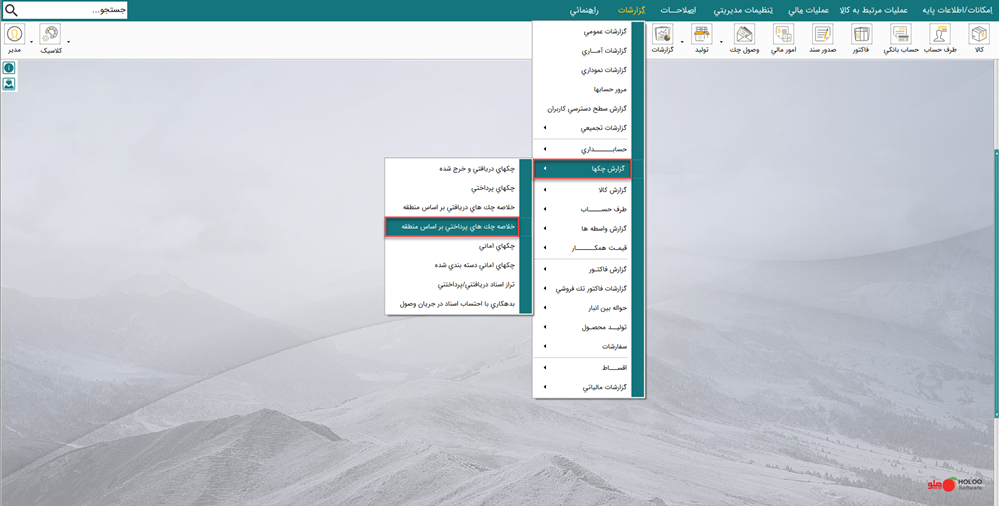Screen dimensions: 999x506
Task: Click the magnifier search icon
Action: (x=11, y=10)
